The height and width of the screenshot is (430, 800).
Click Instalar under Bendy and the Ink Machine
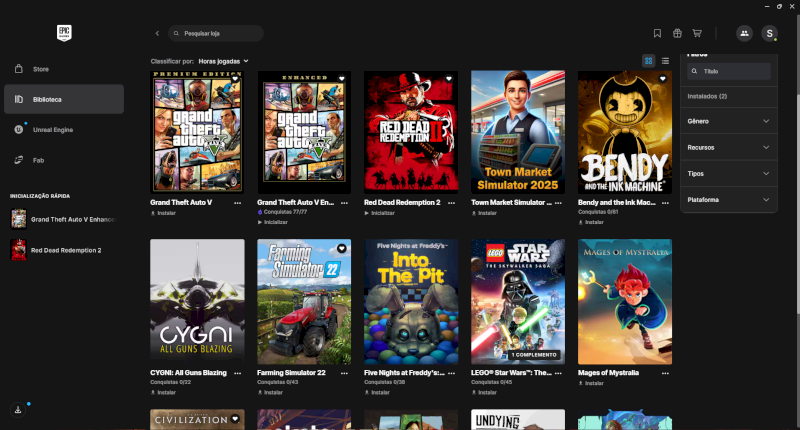591,222
